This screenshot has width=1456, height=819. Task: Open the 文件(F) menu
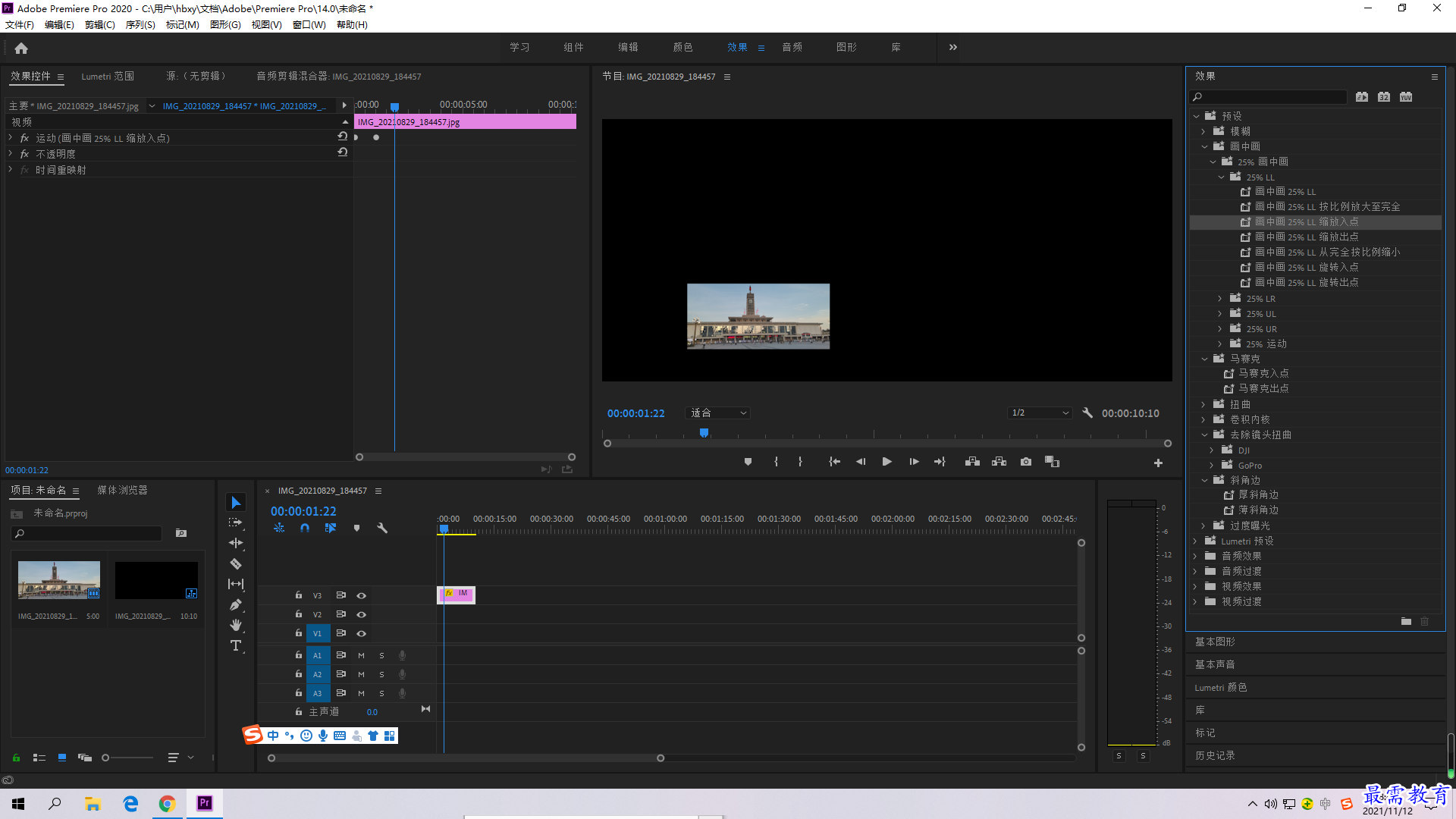(x=20, y=24)
